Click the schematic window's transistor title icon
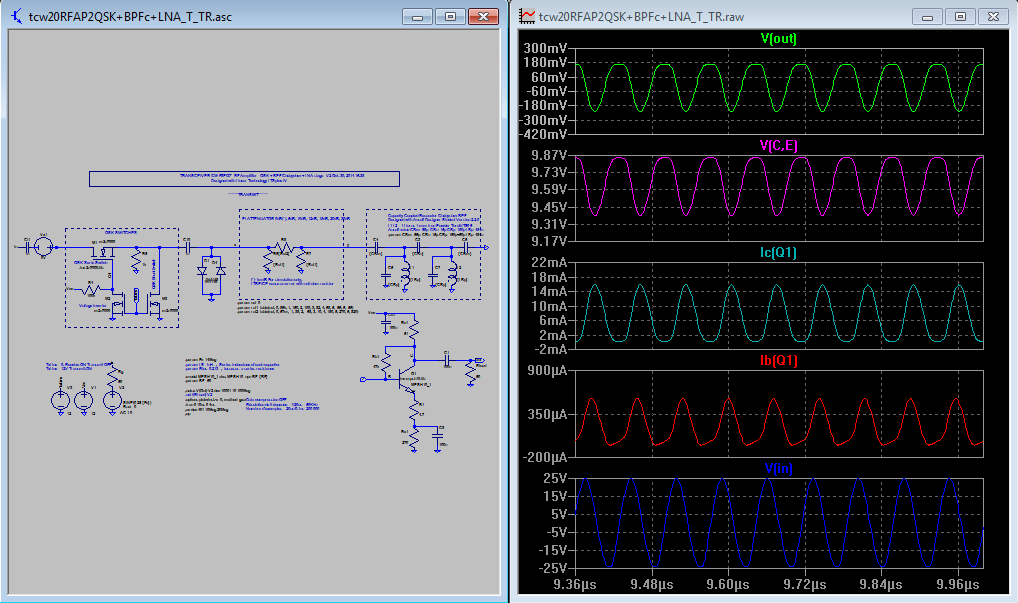This screenshot has height=603, width=1018. click(x=17, y=17)
